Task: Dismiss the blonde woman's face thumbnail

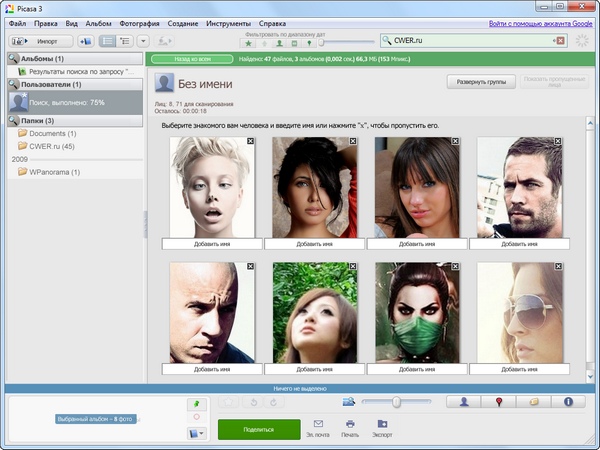Action: click(250, 142)
